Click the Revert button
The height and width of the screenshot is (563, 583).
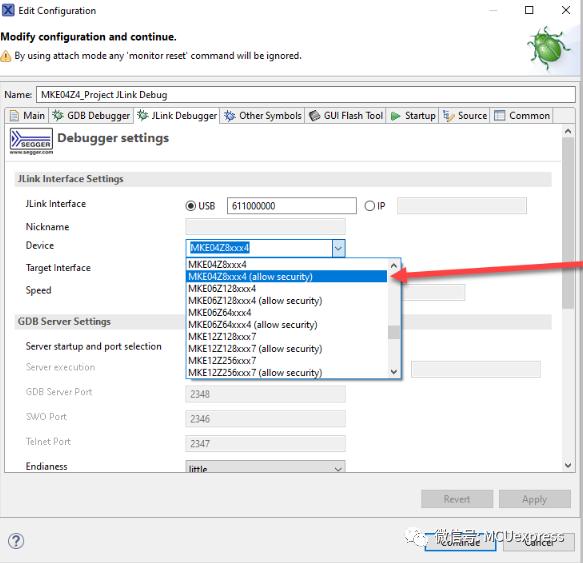457,499
